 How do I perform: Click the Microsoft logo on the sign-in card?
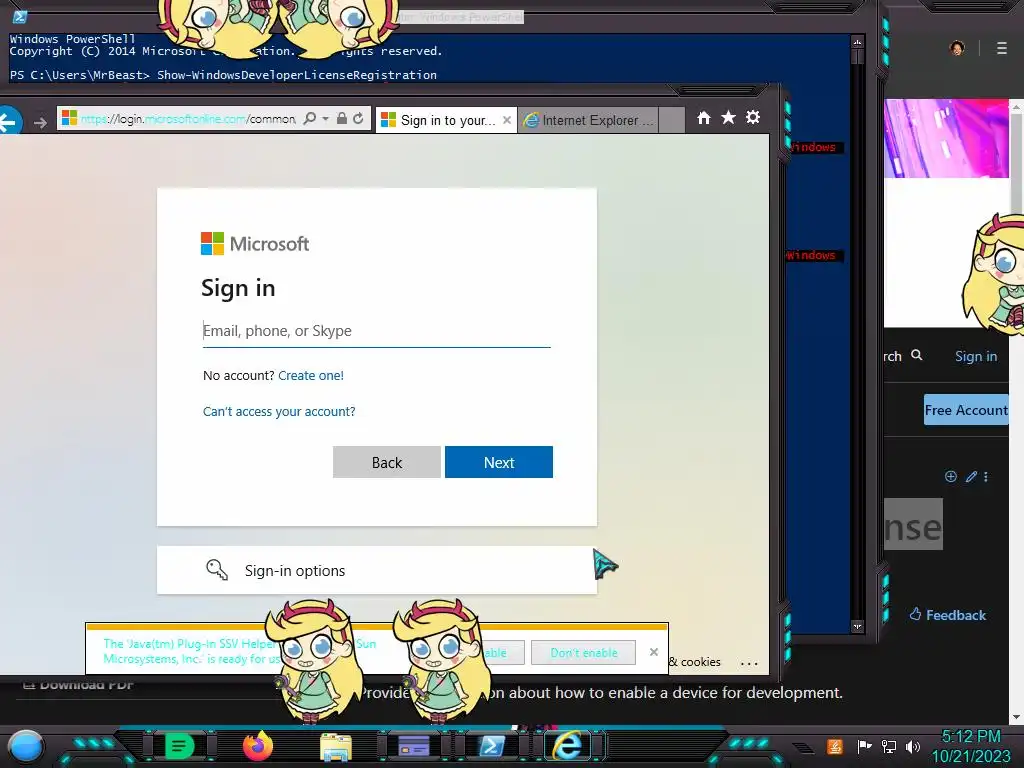pos(255,244)
